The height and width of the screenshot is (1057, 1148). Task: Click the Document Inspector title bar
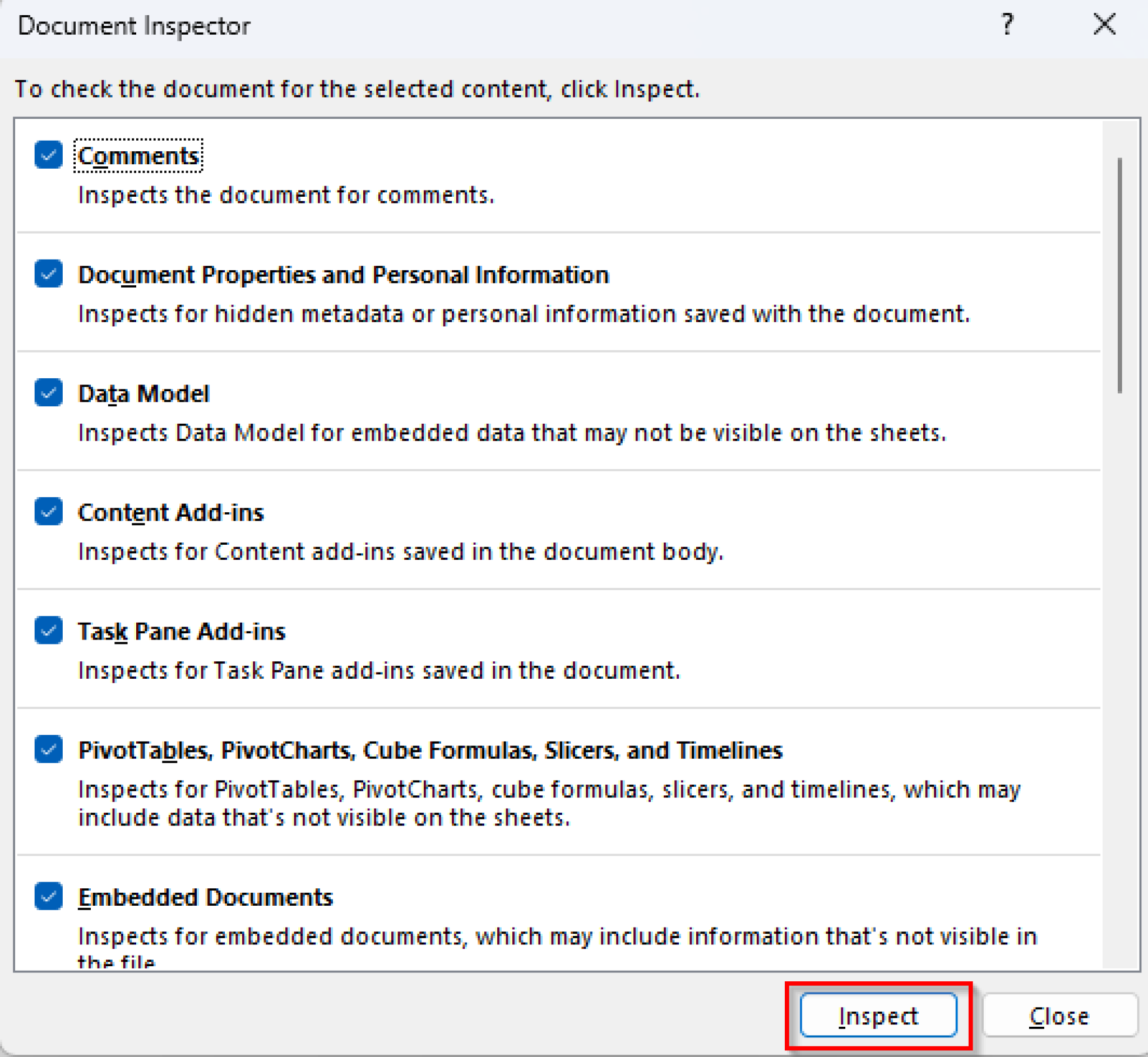(134, 25)
